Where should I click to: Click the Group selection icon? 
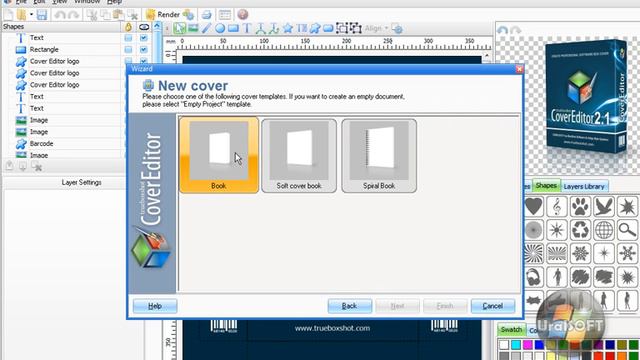(x=342, y=28)
